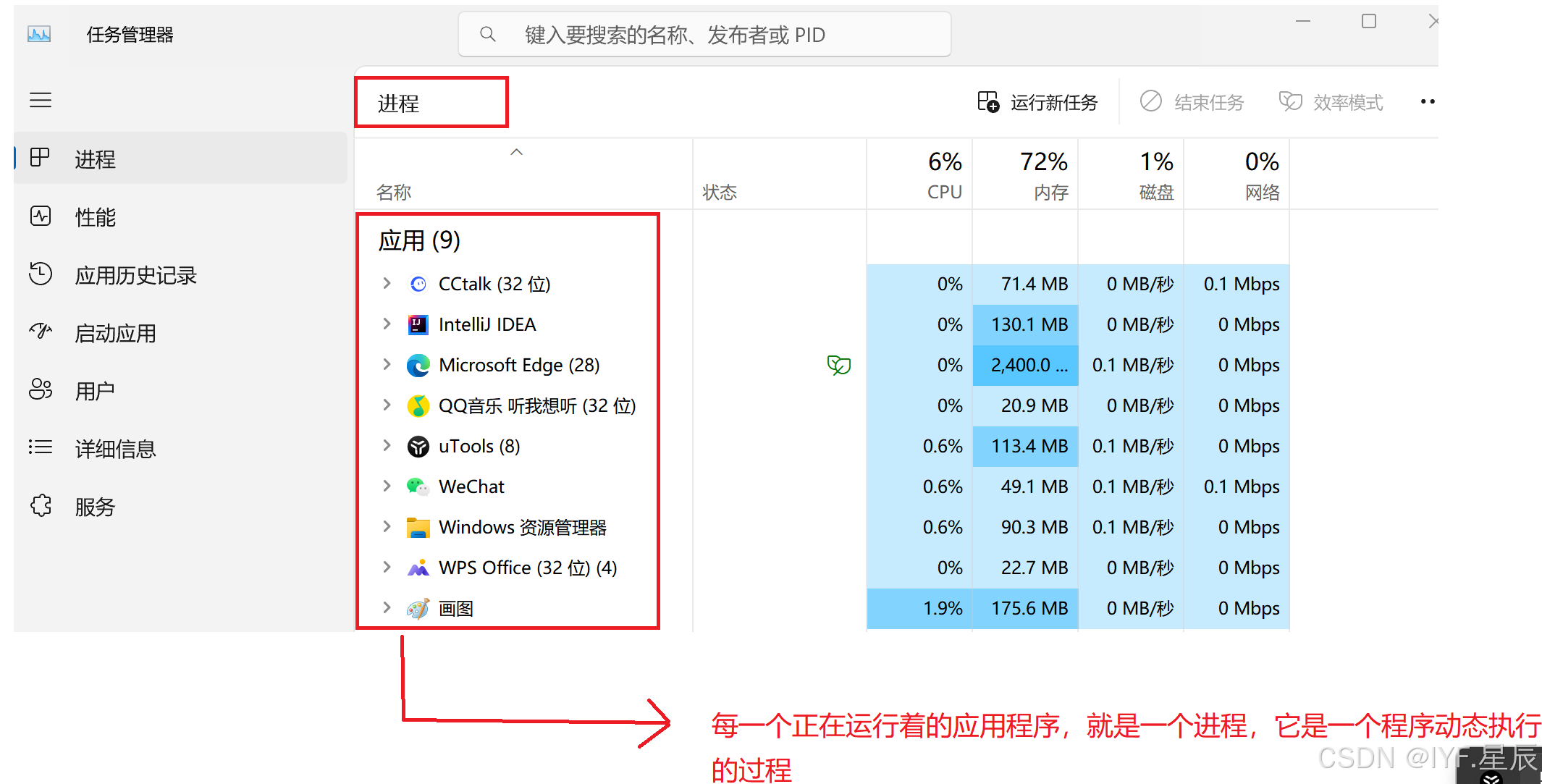1542x784 pixels.
Task: Open the 详细信息 details page
Action: 115,449
